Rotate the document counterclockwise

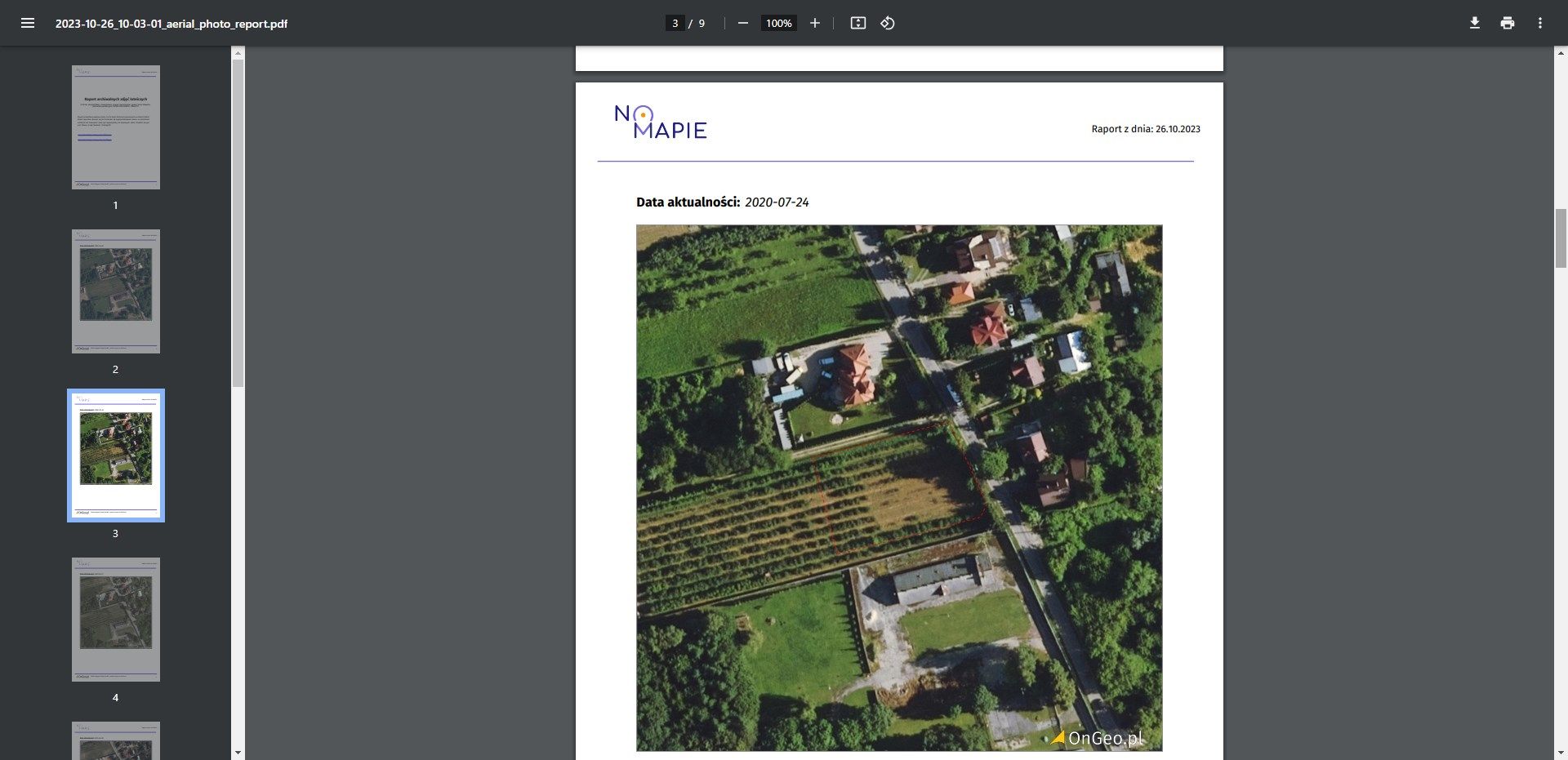click(888, 23)
